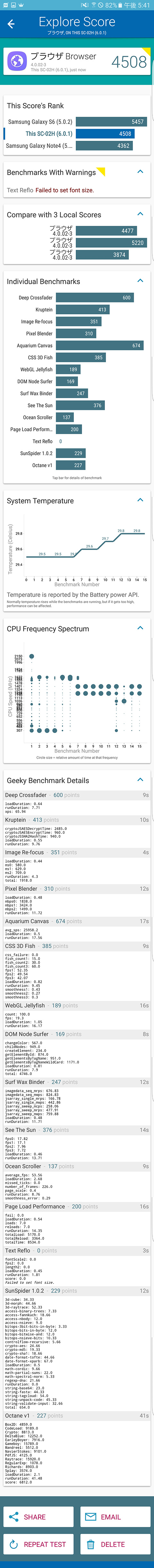Tap the Wi-Fi status icon in the status bar
Image resolution: width=154 pixels, height=1568 pixels.
point(94,5)
